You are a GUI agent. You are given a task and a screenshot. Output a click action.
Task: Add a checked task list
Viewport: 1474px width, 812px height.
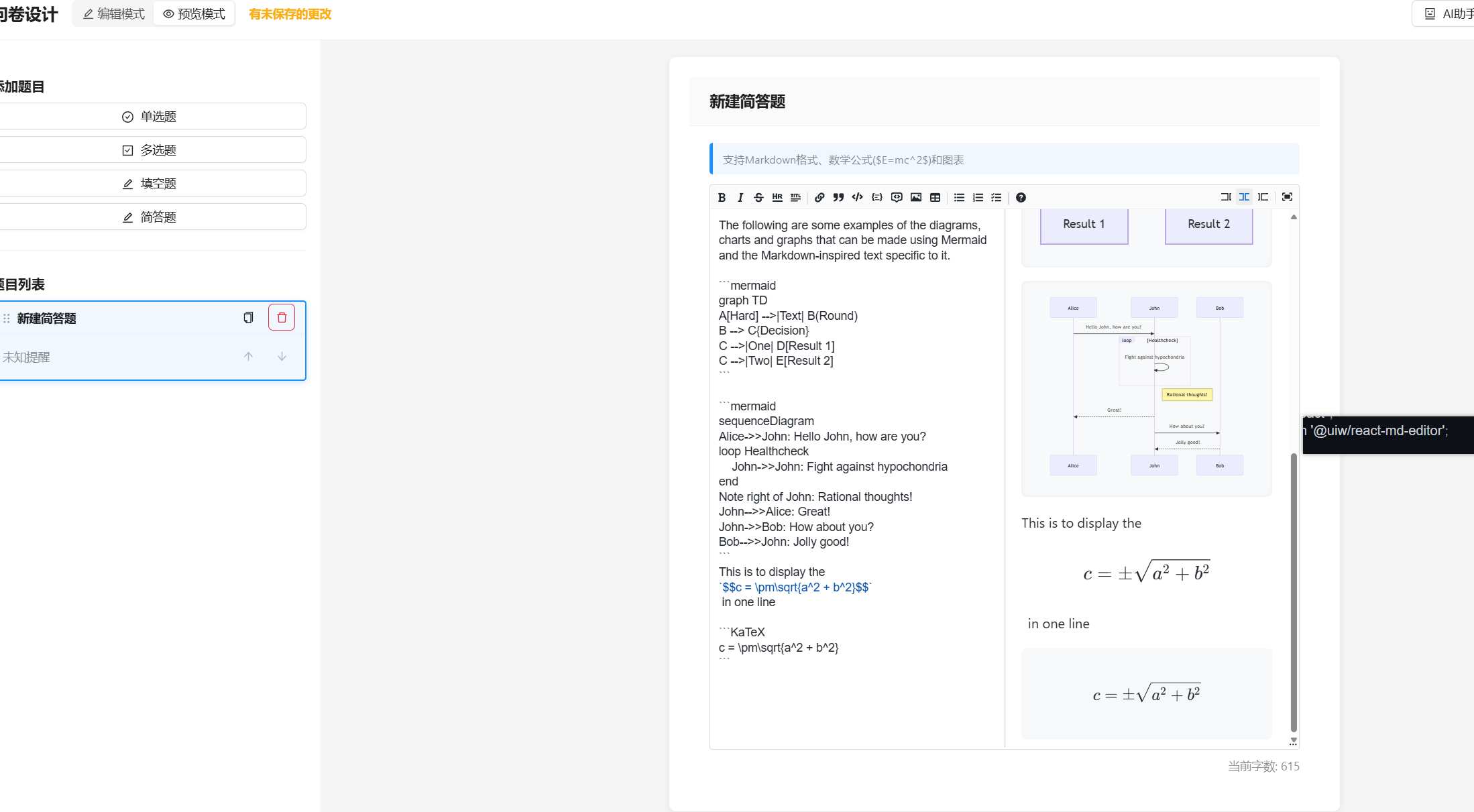997,197
